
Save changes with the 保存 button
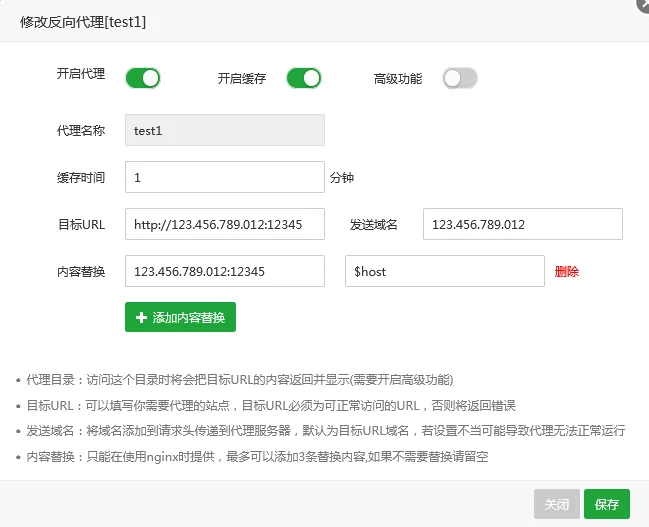pyautogui.click(x=607, y=504)
